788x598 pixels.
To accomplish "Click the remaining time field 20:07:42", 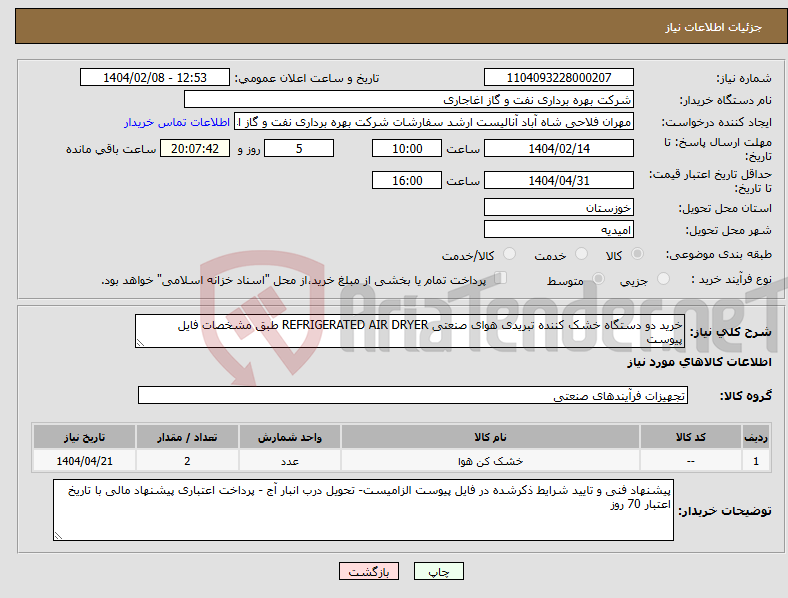I will point(195,148).
